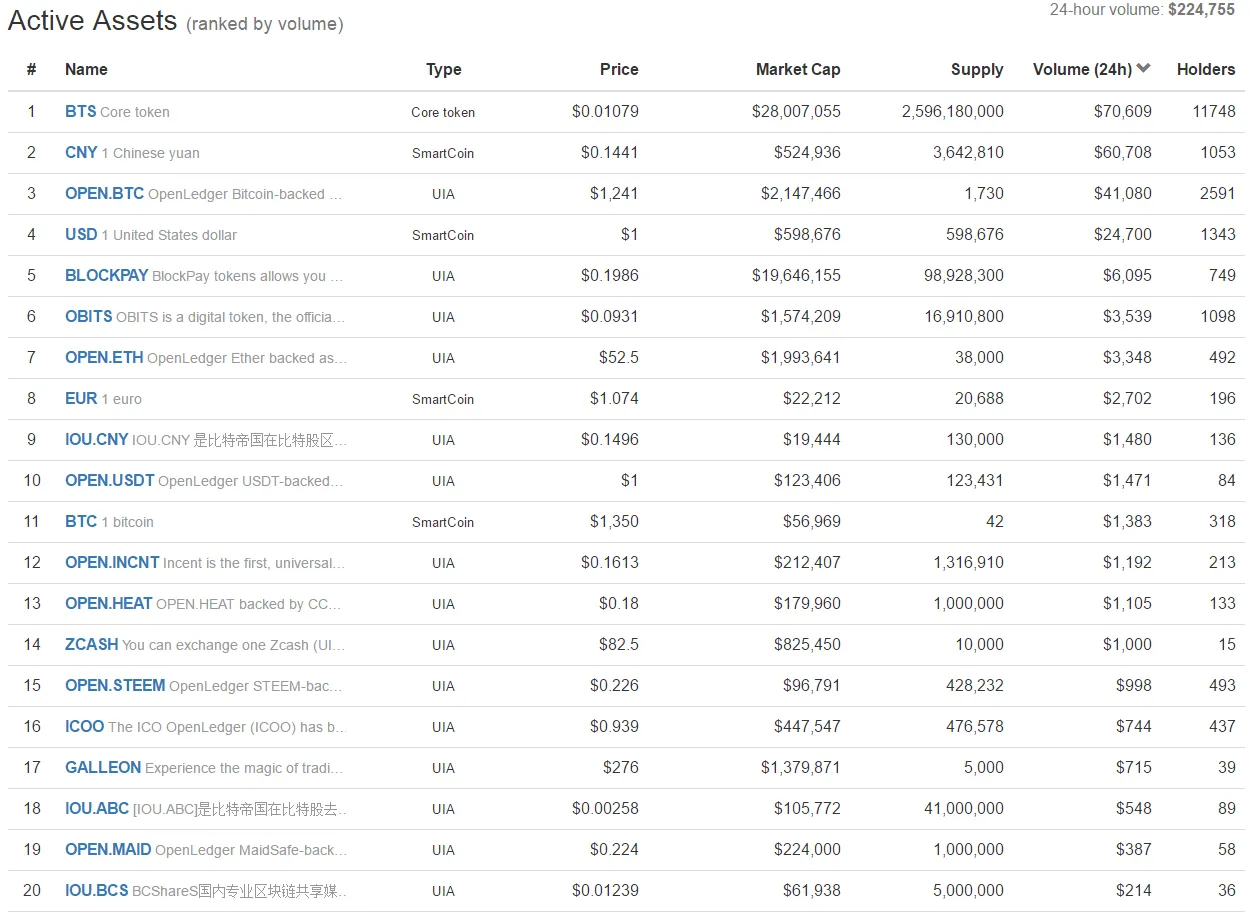This screenshot has height=915, width=1257.
Task: Select OPEN.ETH price $52.5
Action: tap(619, 358)
